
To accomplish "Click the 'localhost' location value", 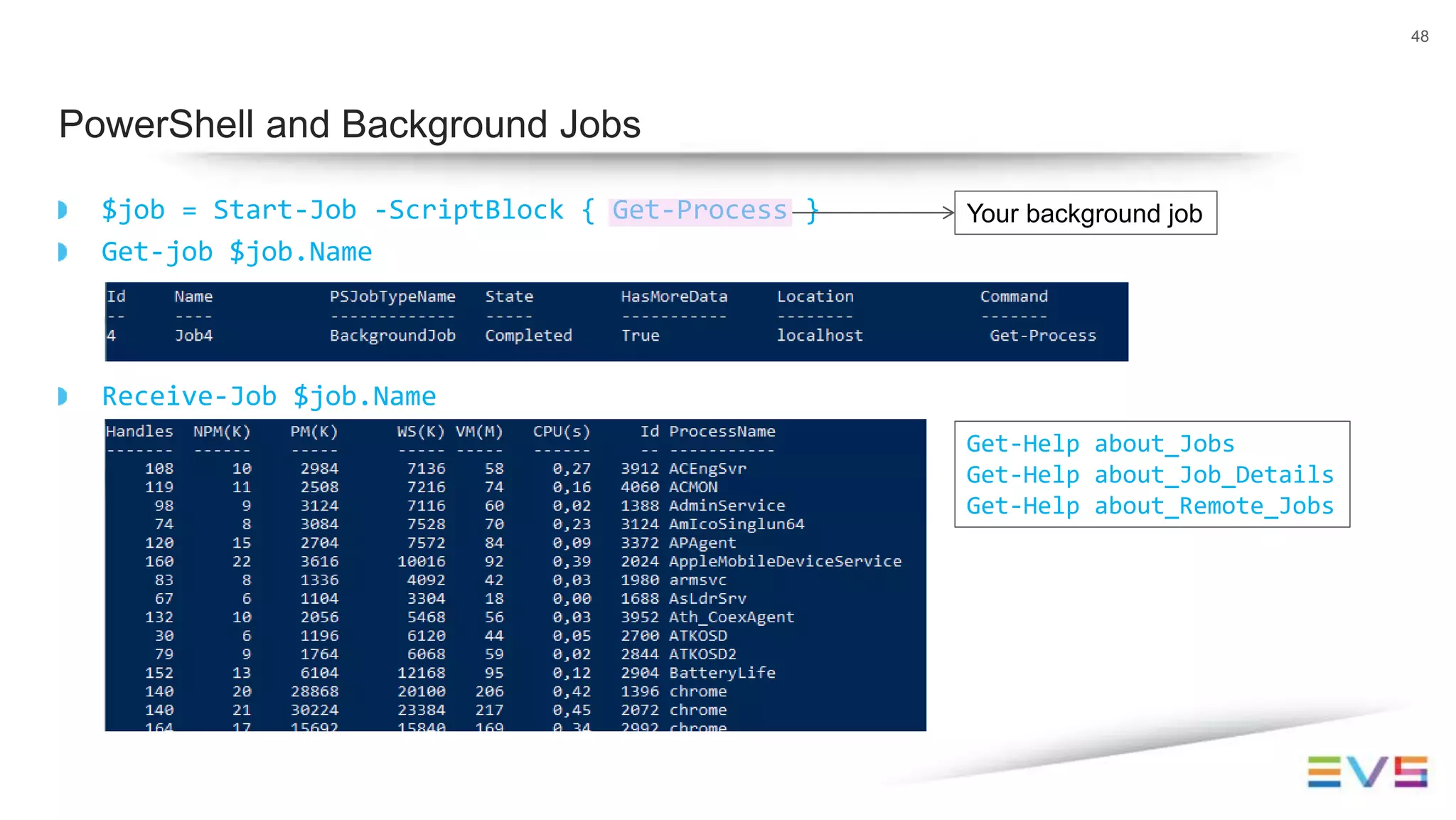I will tap(819, 336).
